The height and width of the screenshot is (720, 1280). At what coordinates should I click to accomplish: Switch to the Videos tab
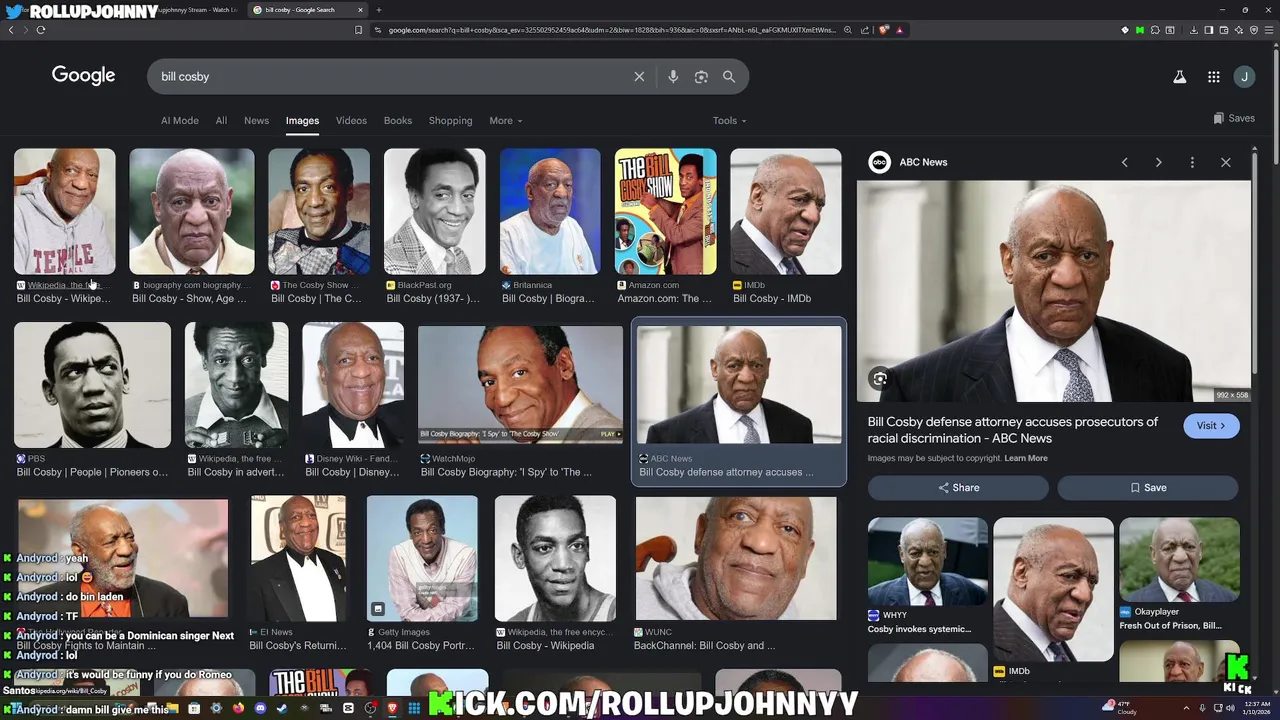[x=351, y=121]
